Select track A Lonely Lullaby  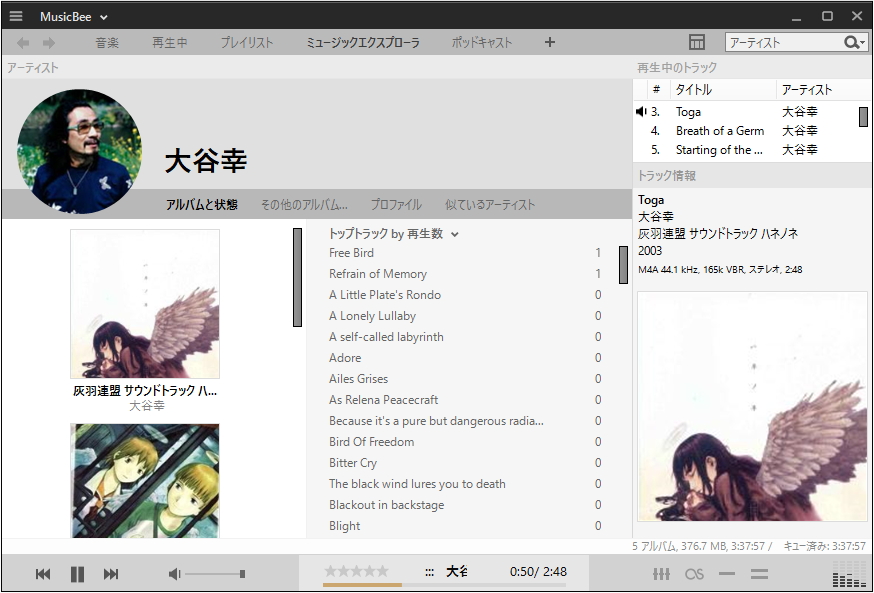click(x=465, y=316)
